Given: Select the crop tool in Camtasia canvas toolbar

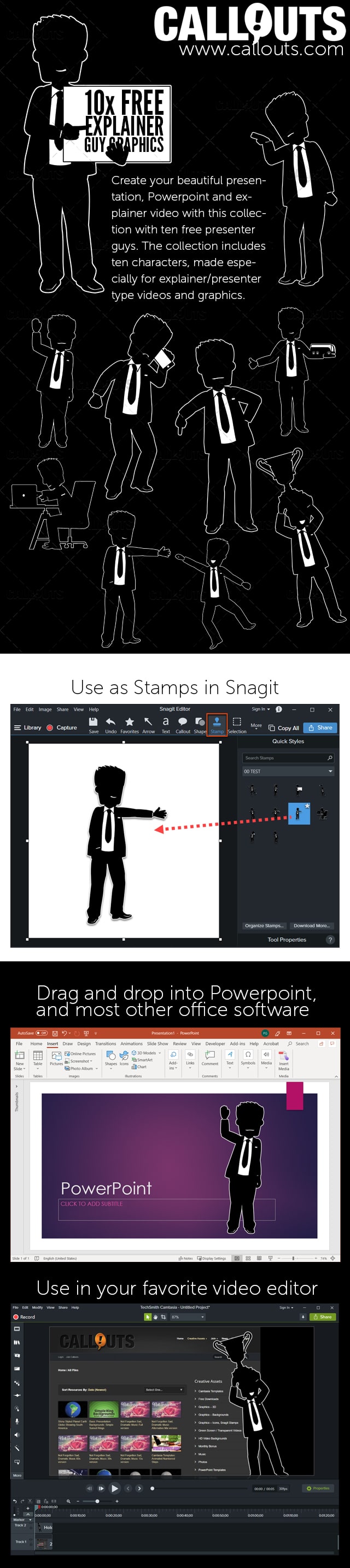Looking at the screenshot, I should pos(163,1317).
